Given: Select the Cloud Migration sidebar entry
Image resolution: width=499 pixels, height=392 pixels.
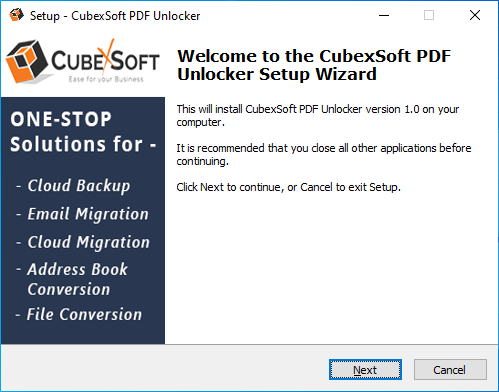Looking at the screenshot, I should point(89,242).
